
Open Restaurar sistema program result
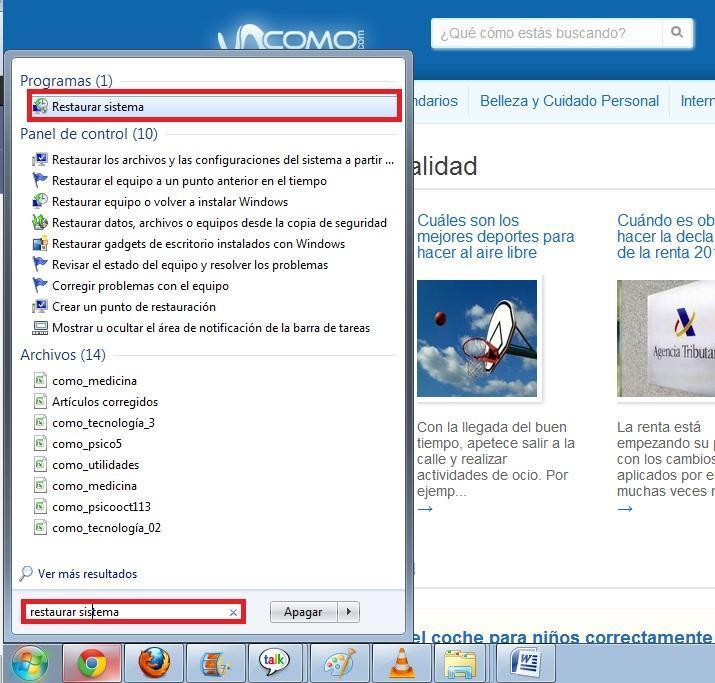click(98, 107)
